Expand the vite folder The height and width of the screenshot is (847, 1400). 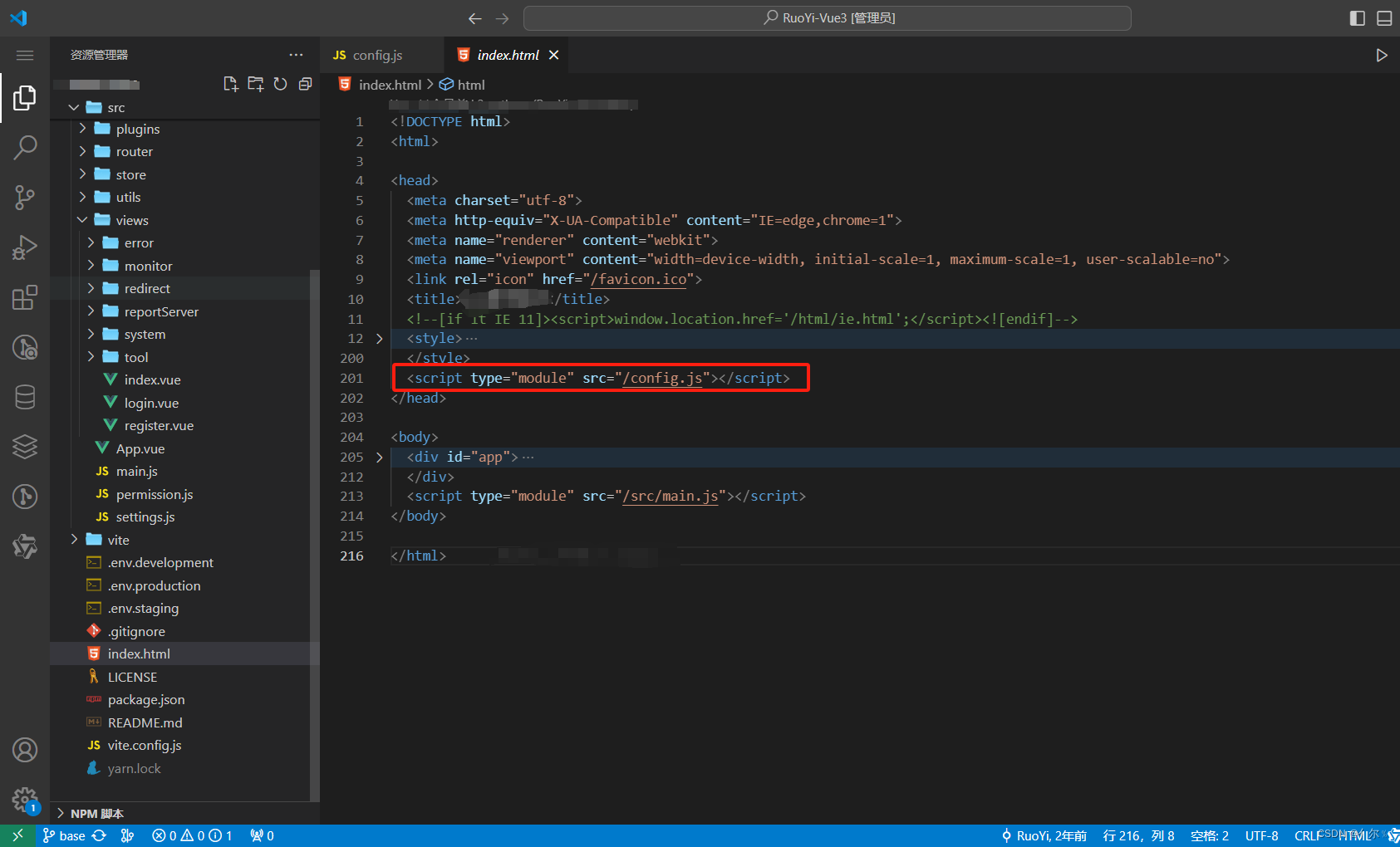coord(74,539)
